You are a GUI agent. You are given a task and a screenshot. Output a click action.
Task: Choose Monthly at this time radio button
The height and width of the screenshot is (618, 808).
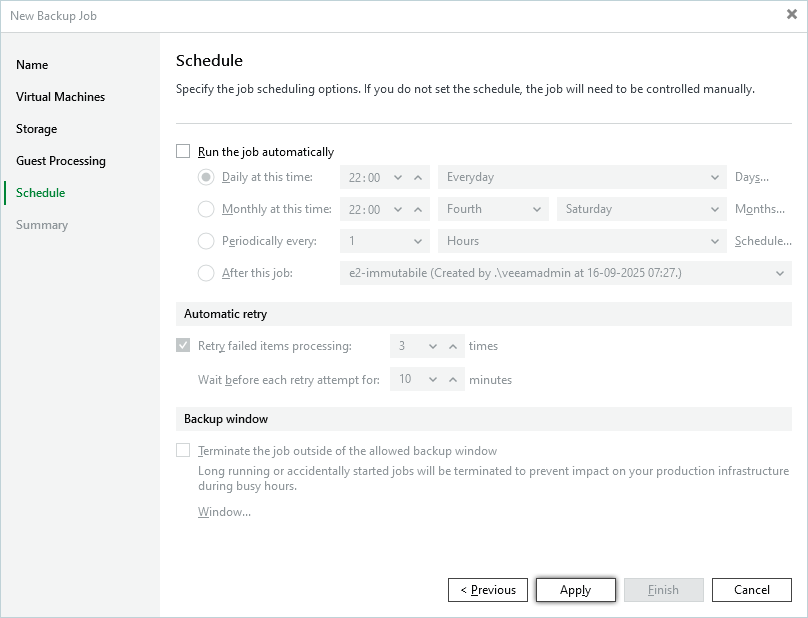[206, 209]
